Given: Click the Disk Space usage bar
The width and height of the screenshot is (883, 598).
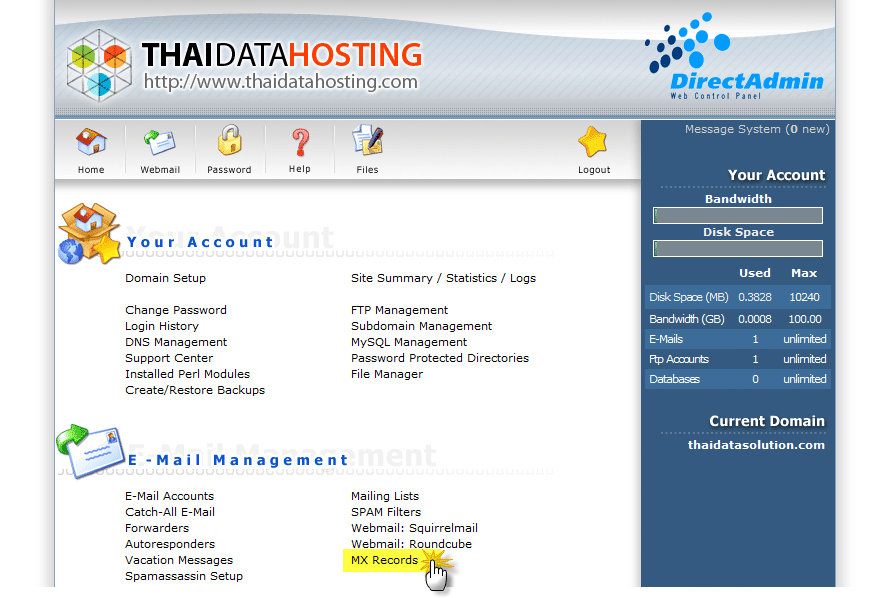Looking at the screenshot, I should click(738, 249).
